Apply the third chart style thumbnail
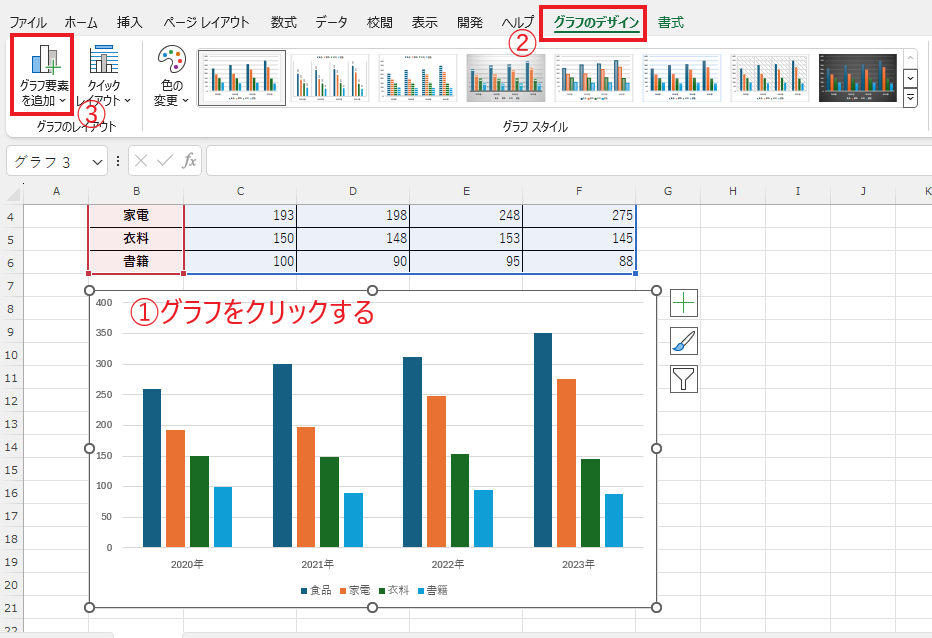 (x=418, y=78)
